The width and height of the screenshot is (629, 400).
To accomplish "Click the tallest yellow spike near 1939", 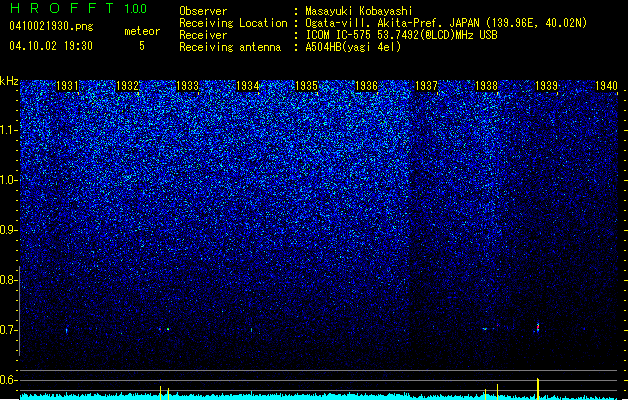I will tap(538, 389).
